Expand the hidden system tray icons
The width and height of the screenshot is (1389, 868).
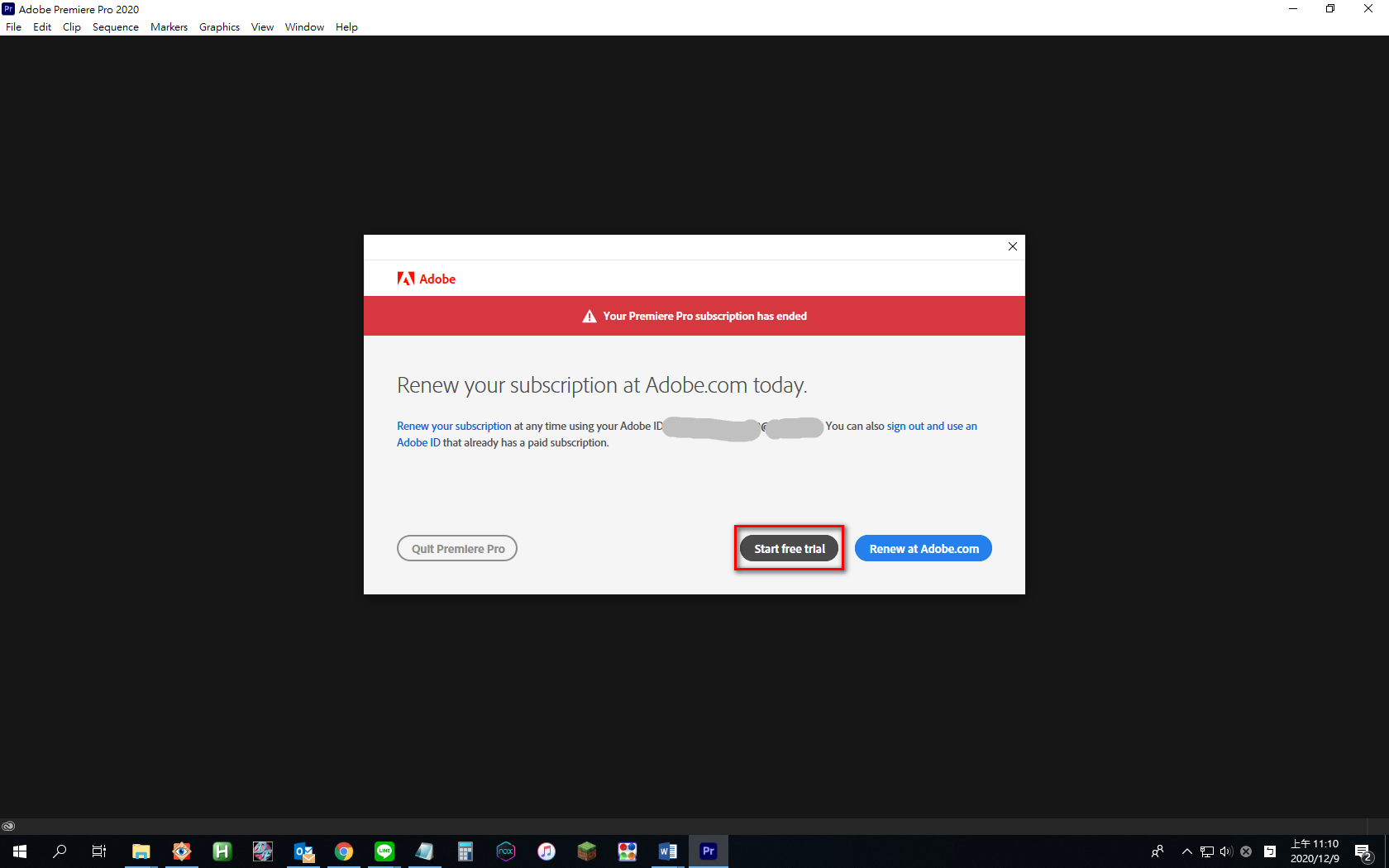(1186, 851)
